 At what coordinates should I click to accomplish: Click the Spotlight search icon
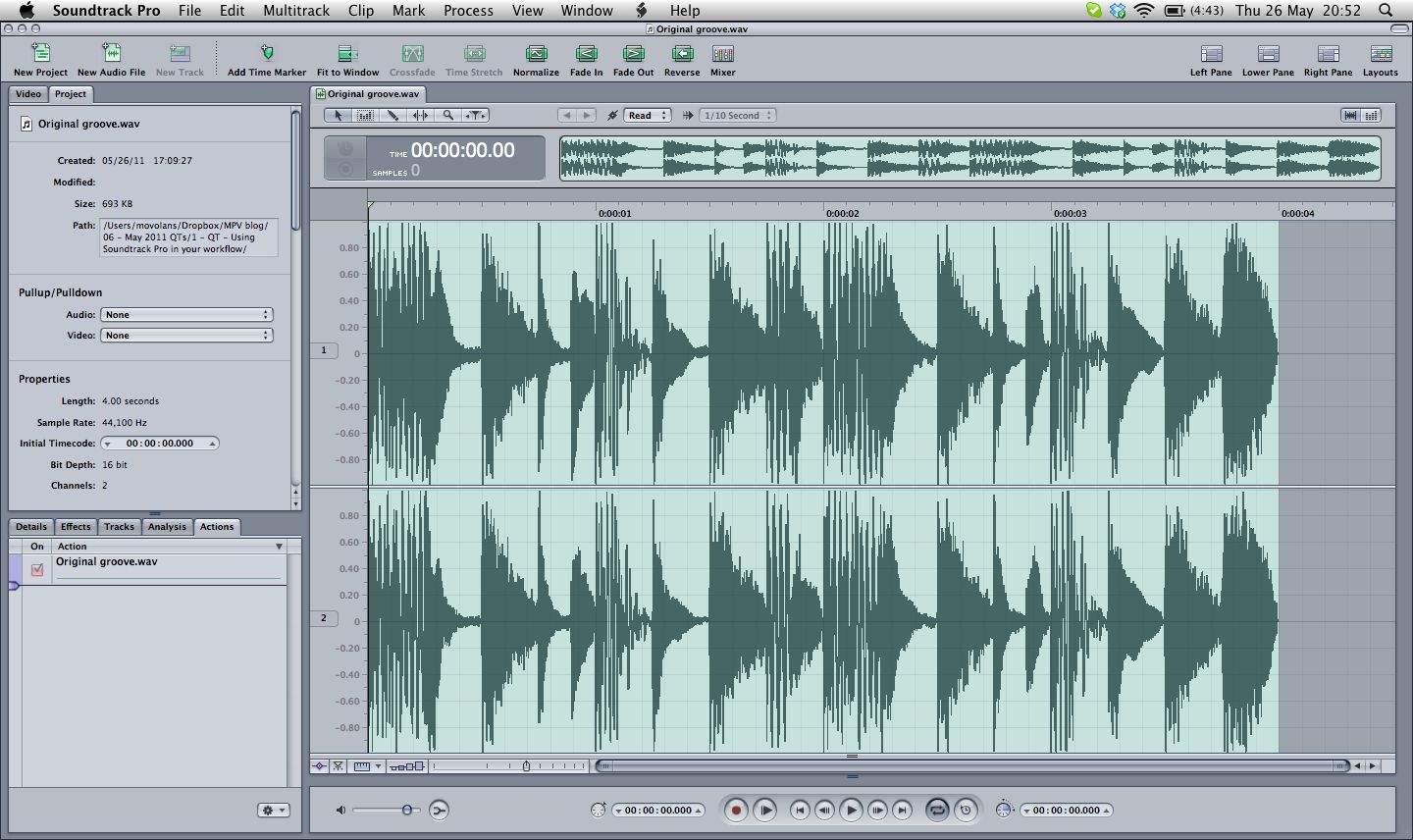1386,10
